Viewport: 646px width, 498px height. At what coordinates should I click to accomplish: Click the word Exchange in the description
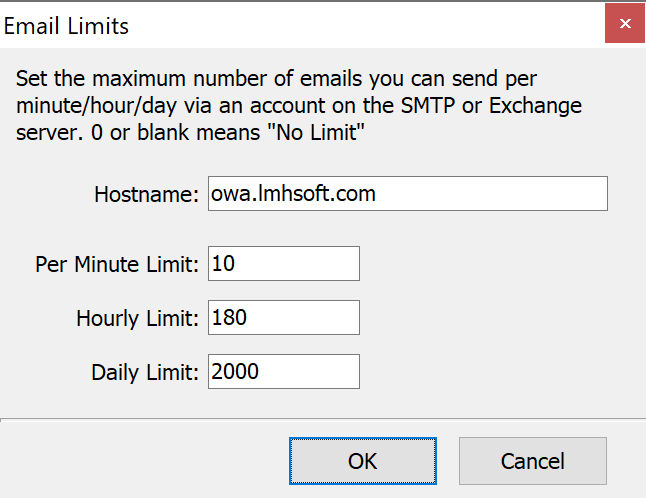(535, 106)
